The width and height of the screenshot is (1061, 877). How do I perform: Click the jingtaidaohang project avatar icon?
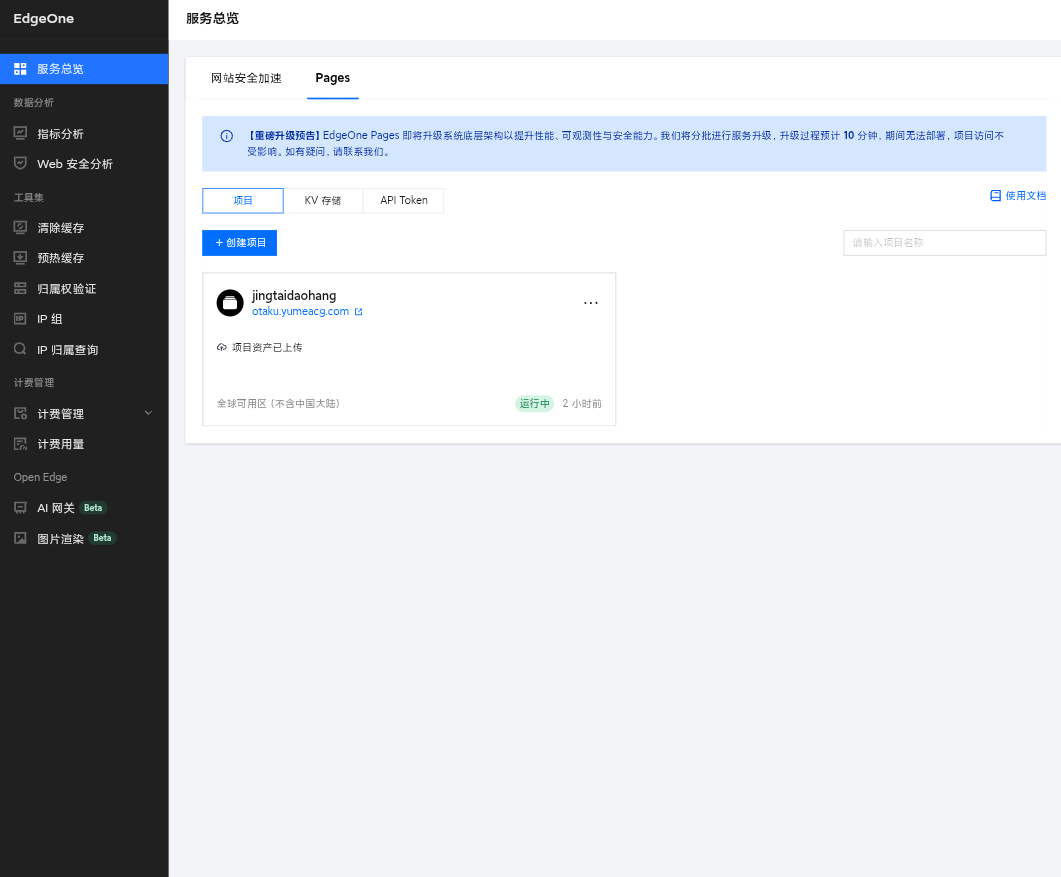tap(230, 303)
